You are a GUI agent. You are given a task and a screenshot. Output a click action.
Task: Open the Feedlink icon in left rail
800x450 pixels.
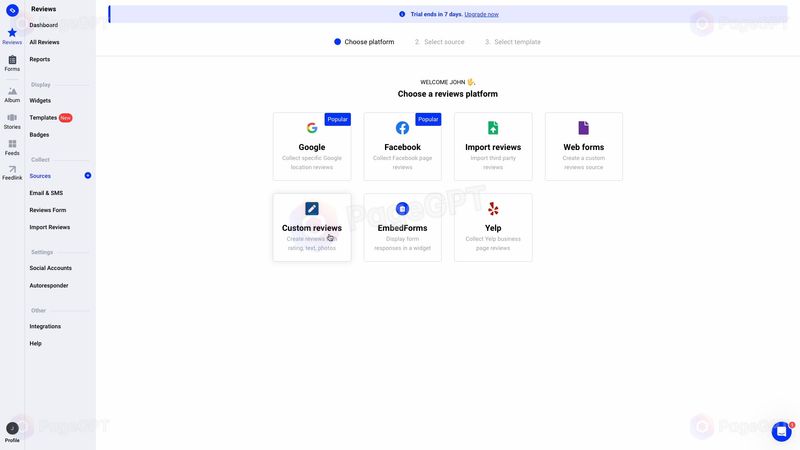pos(12,169)
